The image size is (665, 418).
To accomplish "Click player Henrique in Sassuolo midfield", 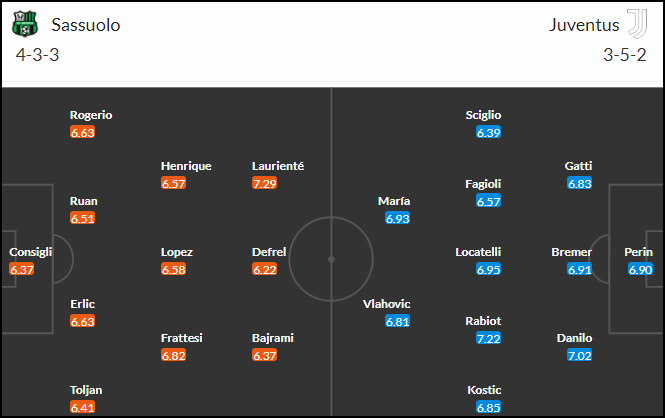I will [186, 166].
